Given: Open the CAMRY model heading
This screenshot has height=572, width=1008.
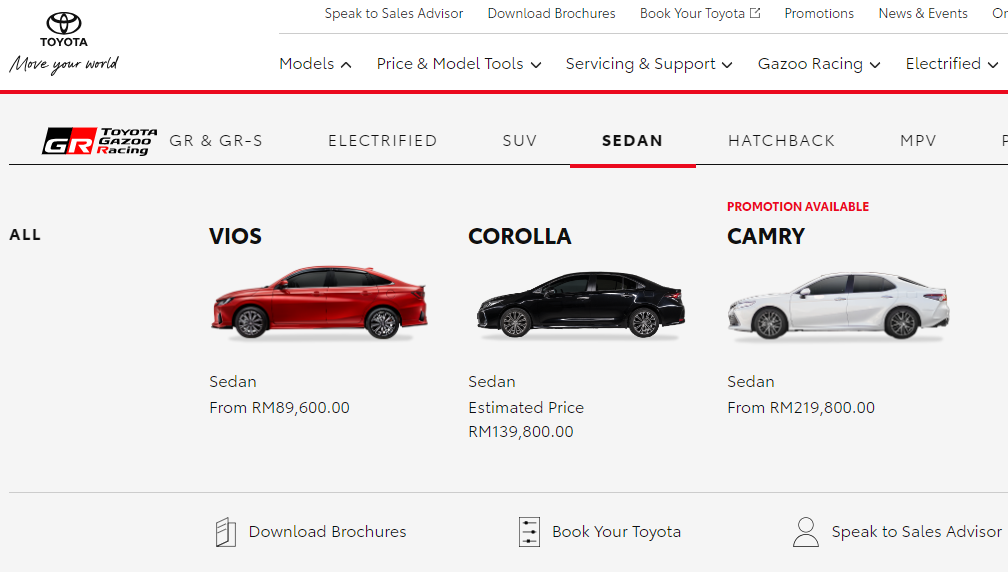Looking at the screenshot, I should point(766,237).
